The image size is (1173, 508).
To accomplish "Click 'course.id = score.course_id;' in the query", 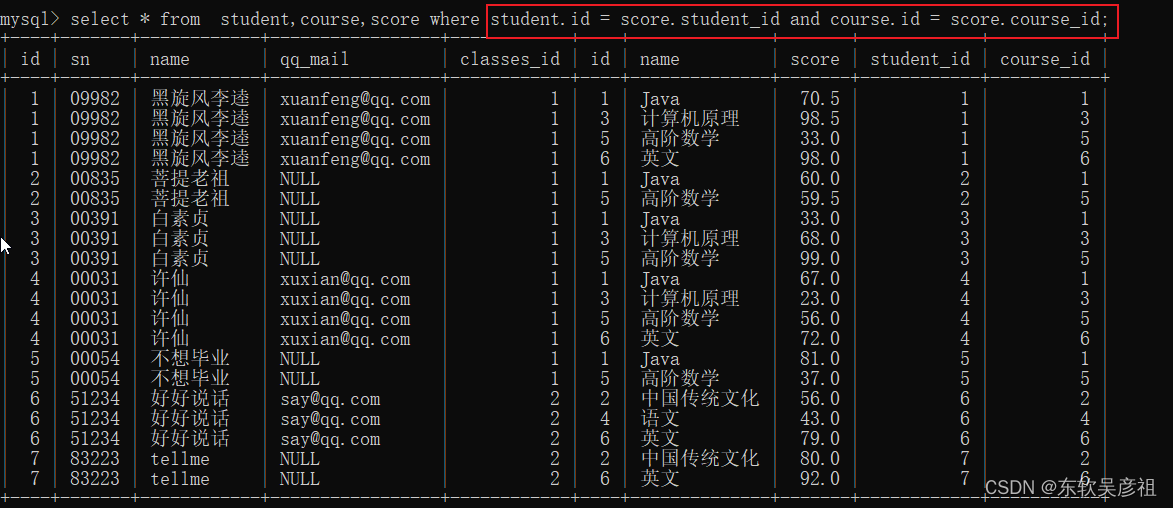I will (970, 19).
